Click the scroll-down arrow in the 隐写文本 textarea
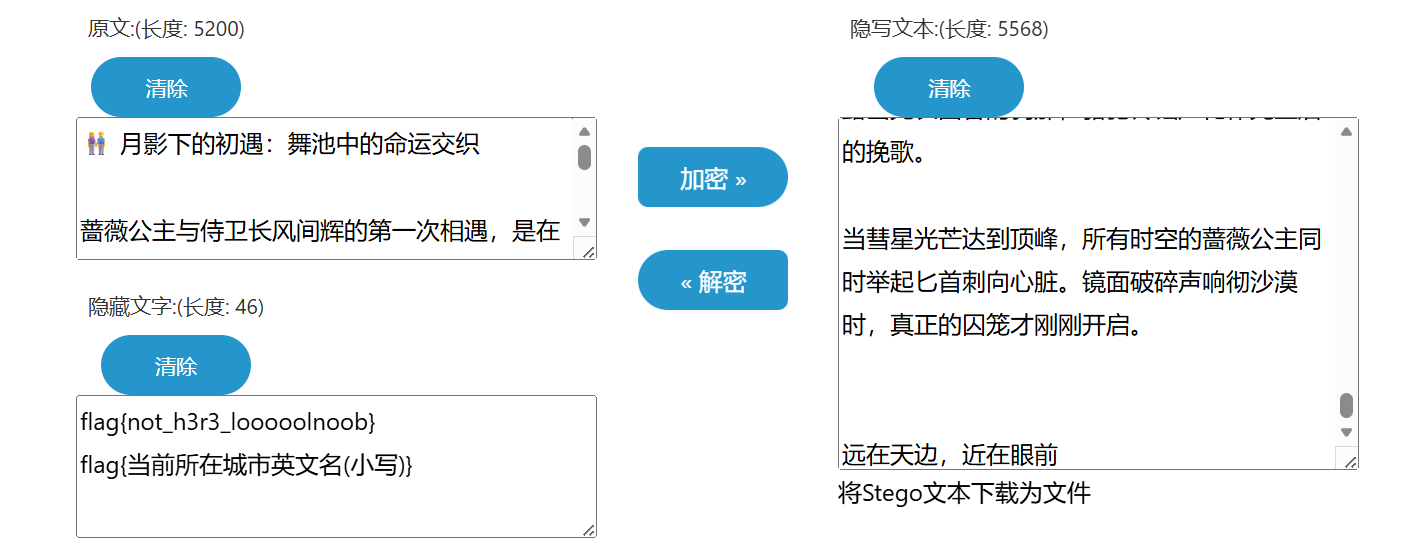1425x547 pixels. tap(1346, 432)
